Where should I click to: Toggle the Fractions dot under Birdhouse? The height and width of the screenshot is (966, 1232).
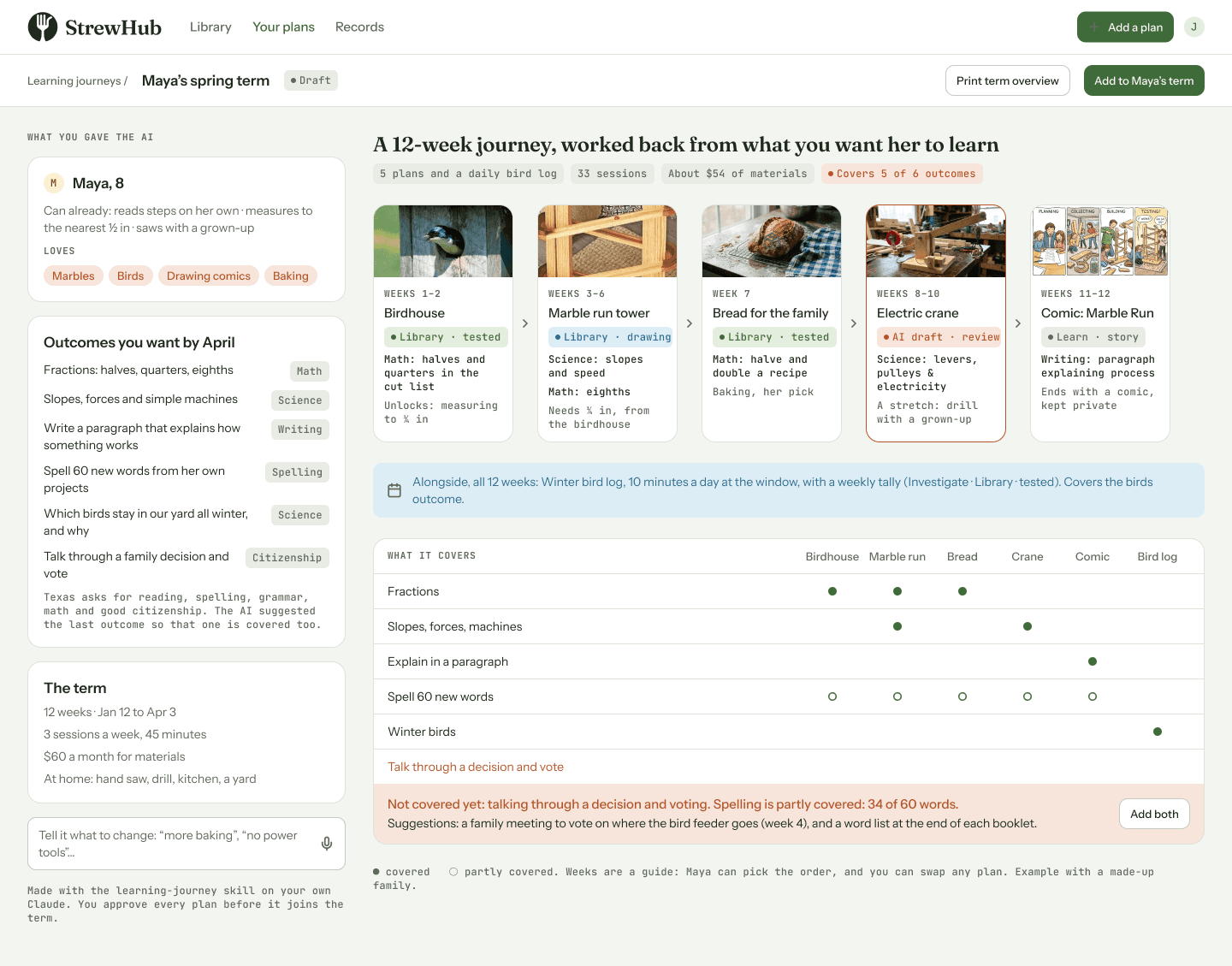tap(832, 591)
